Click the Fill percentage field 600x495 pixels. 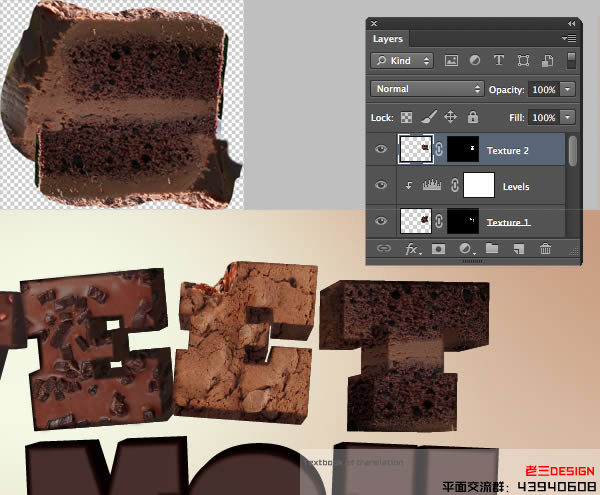pos(543,117)
